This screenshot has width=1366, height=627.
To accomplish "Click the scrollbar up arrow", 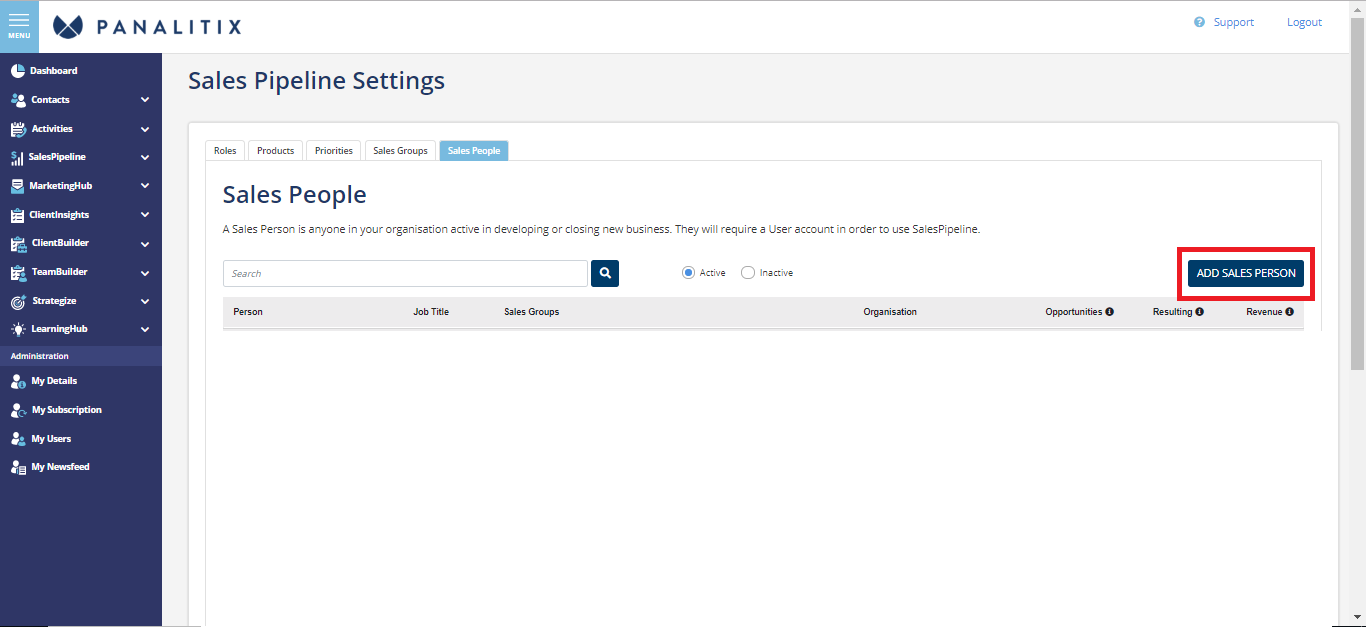I will (x=1357, y=8).
